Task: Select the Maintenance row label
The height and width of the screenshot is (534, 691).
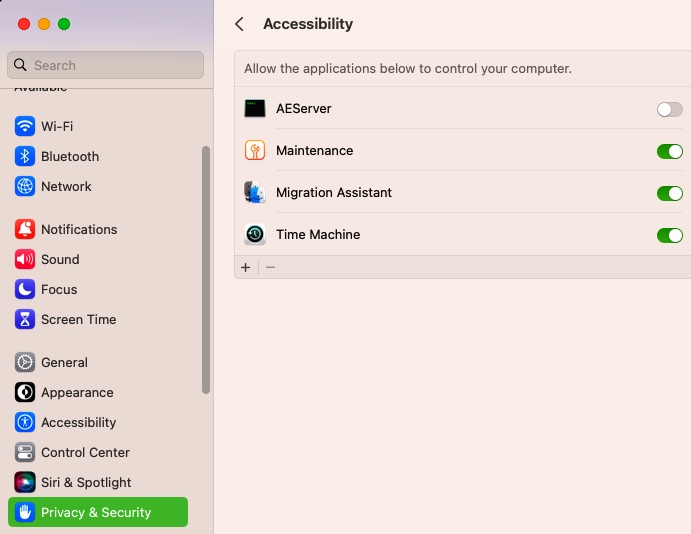Action: pyautogui.click(x=314, y=151)
